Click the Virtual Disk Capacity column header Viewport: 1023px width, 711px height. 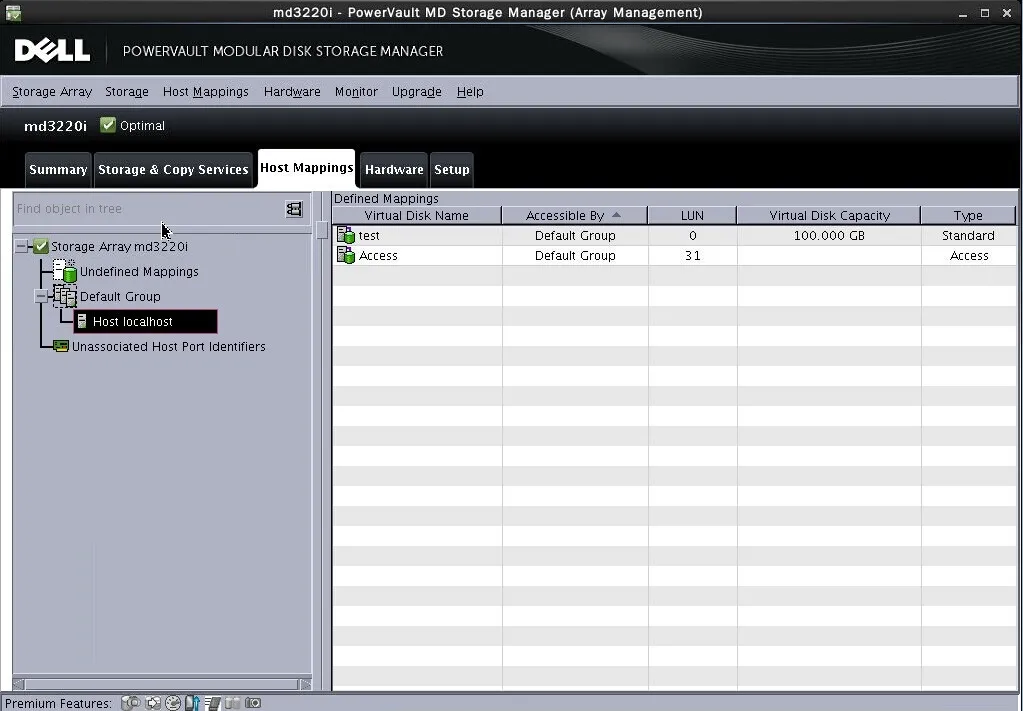click(829, 215)
